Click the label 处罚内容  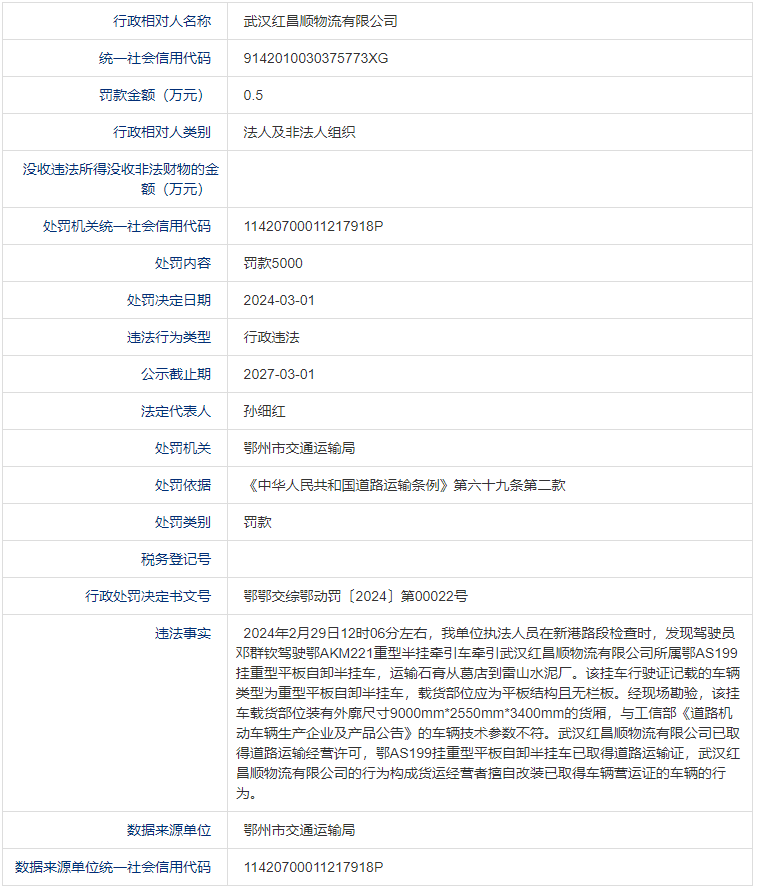182,263
